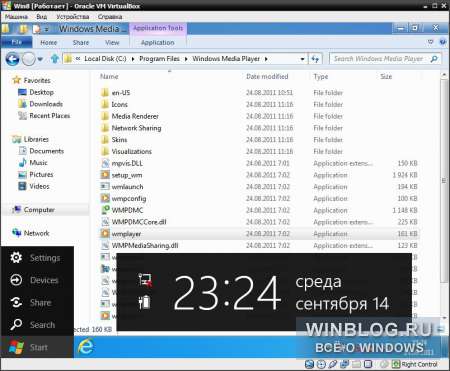This screenshot has width=450, height=371.
Task: Click the Windows Start flag icon
Action: 16,347
